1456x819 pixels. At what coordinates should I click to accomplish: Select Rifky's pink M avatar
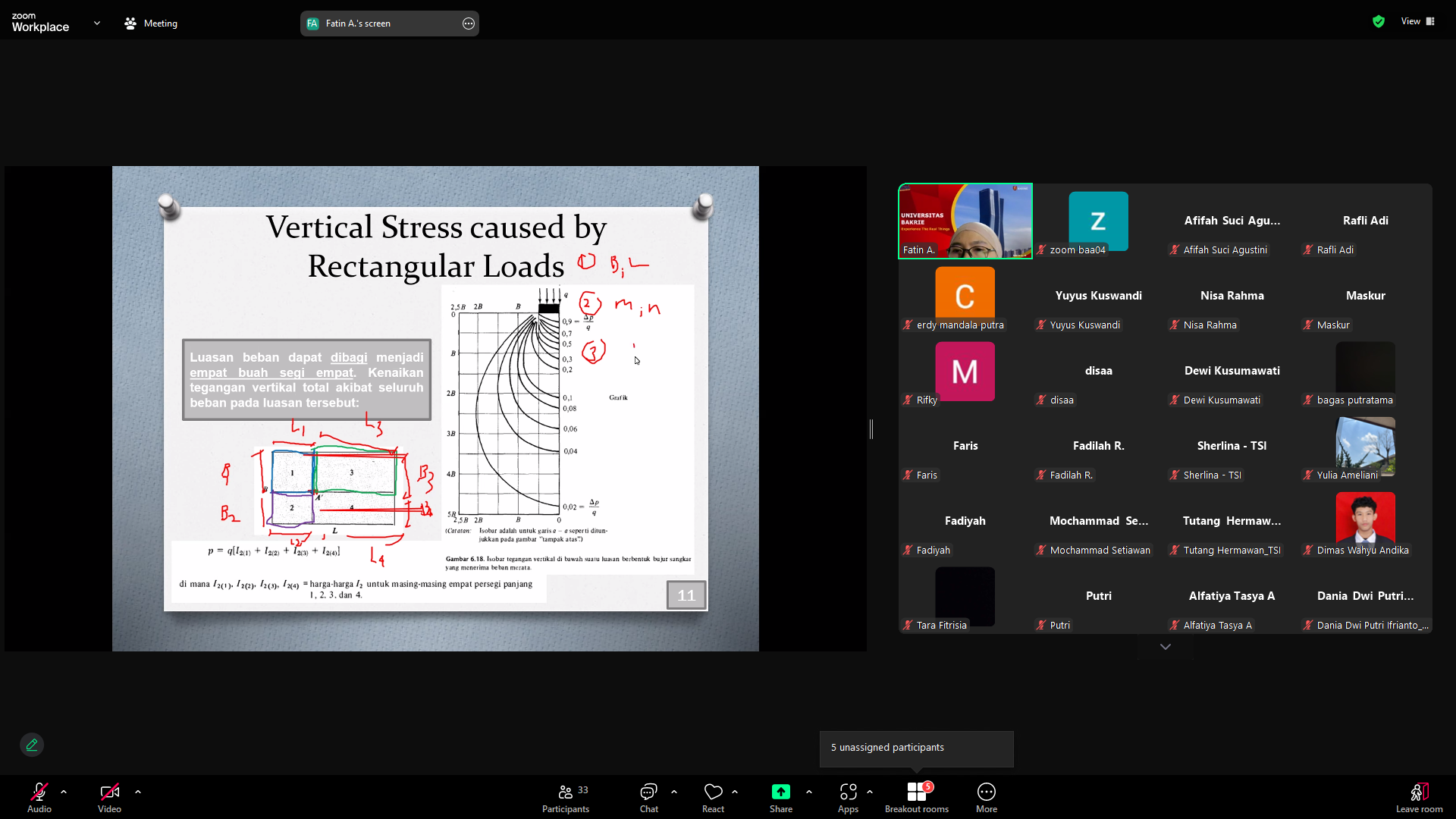tap(965, 371)
